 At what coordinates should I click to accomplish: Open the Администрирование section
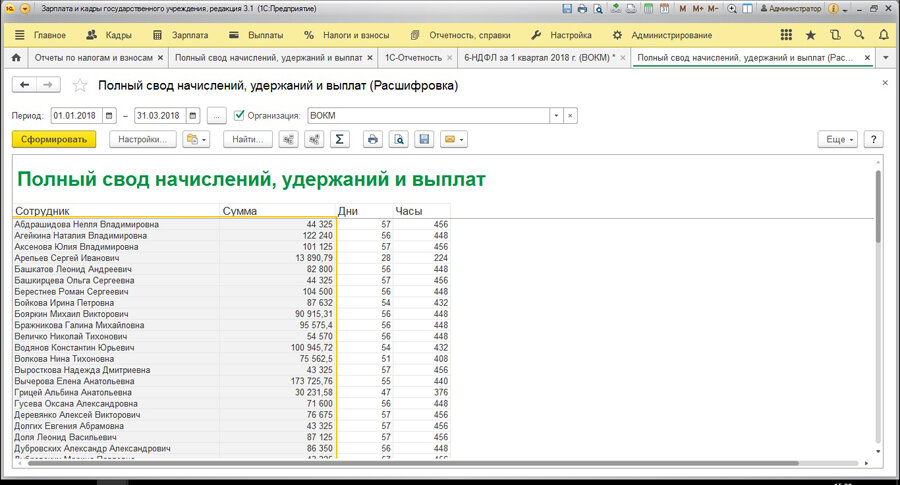[662, 35]
